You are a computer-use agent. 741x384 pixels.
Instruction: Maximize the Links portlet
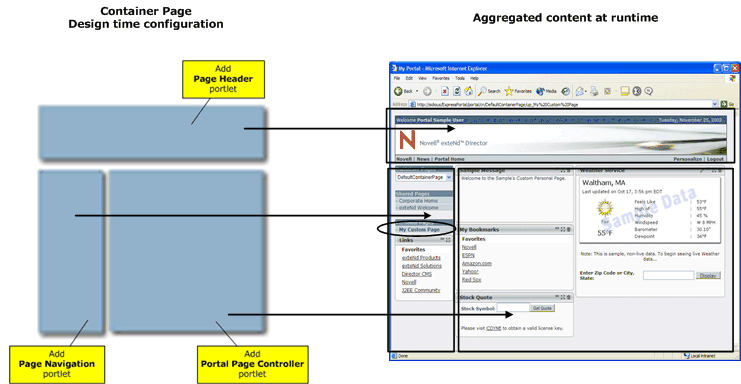point(448,240)
